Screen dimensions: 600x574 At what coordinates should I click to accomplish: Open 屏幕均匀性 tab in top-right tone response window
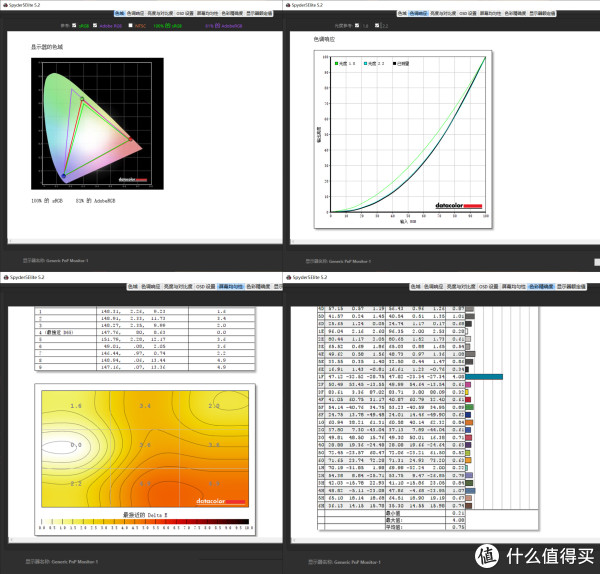click(490, 13)
